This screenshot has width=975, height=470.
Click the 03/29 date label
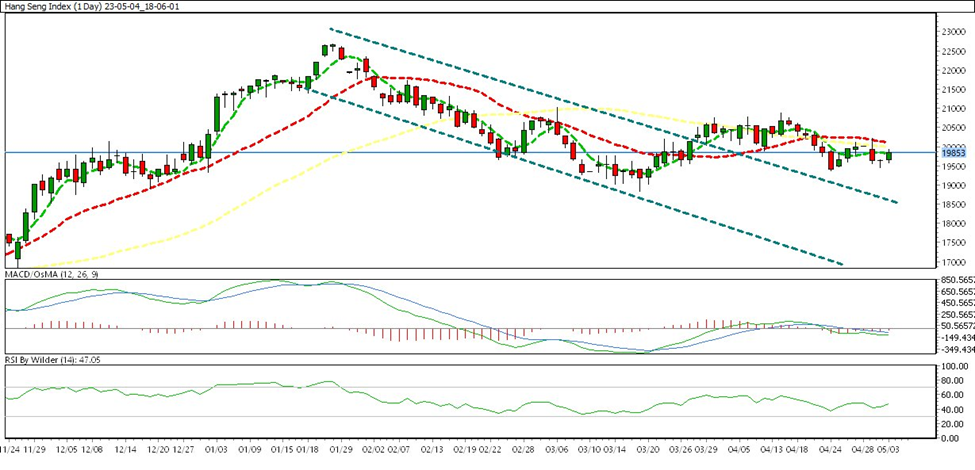[x=708, y=448]
